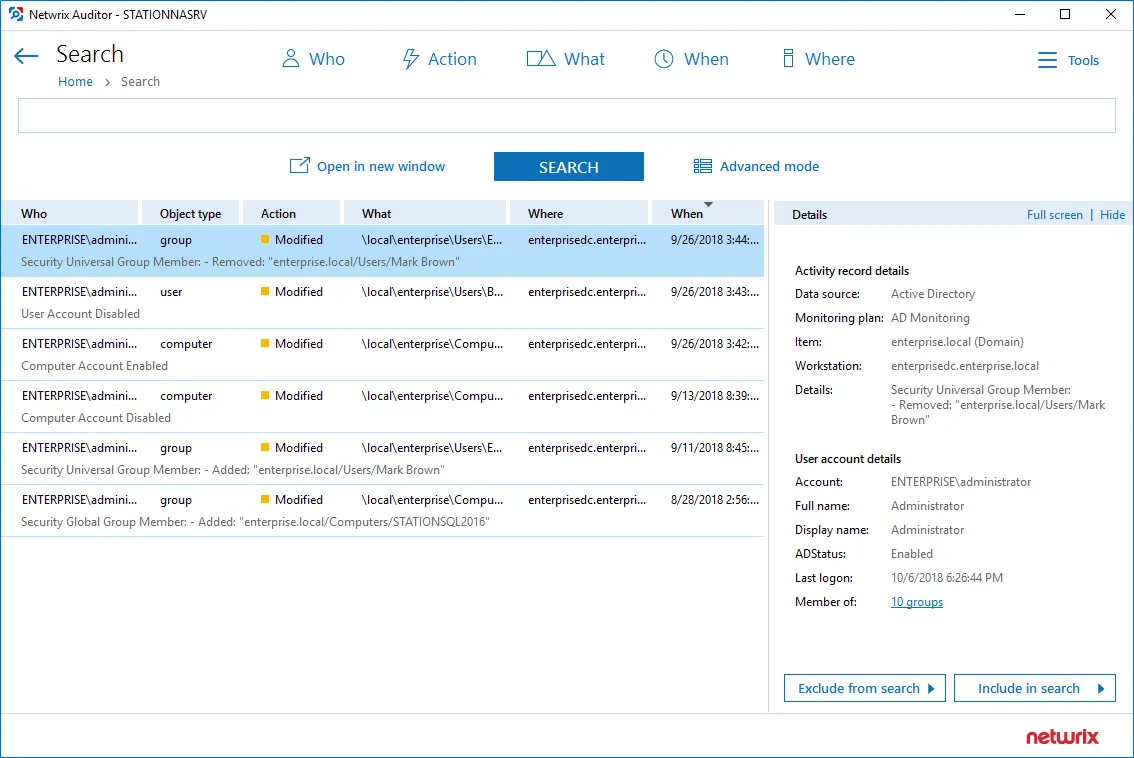
Task: Add a Who filter via person icon
Action: click(x=291, y=59)
